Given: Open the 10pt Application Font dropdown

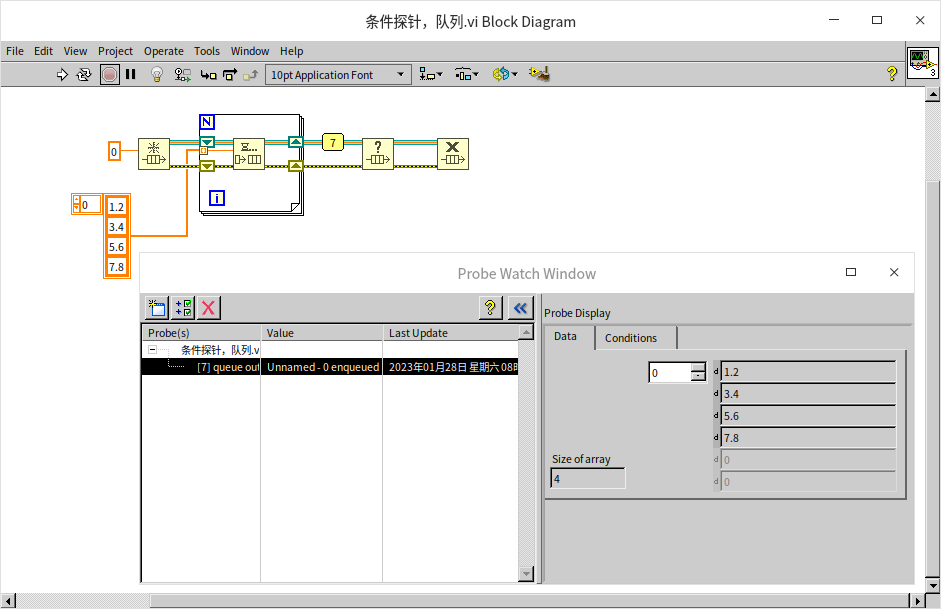Looking at the screenshot, I should (x=338, y=74).
